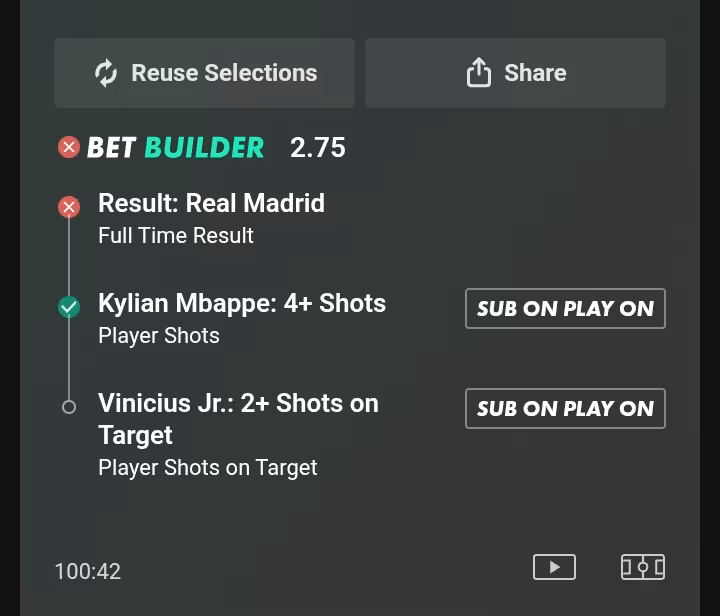Image resolution: width=720 pixels, height=616 pixels.
Task: Click the Reuse Selections refresh icon
Action: [x=106, y=73]
